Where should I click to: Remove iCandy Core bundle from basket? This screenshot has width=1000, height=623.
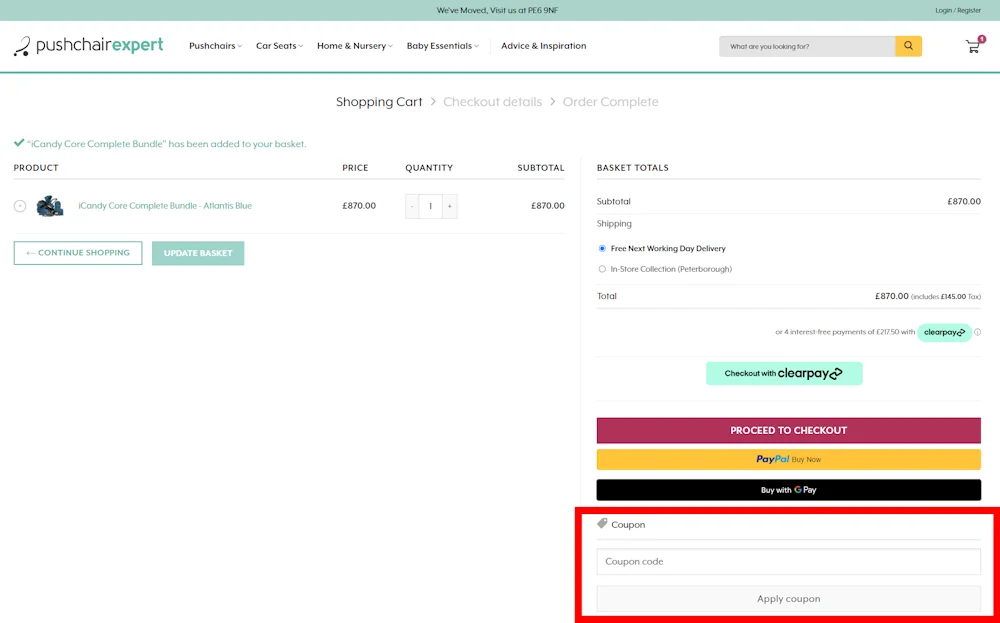(20, 206)
